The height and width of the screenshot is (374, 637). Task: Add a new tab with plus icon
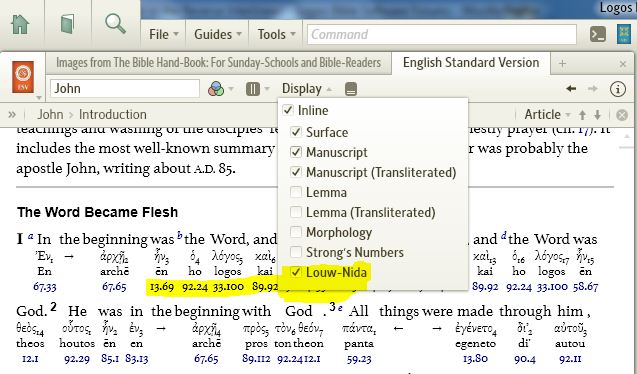coord(562,63)
